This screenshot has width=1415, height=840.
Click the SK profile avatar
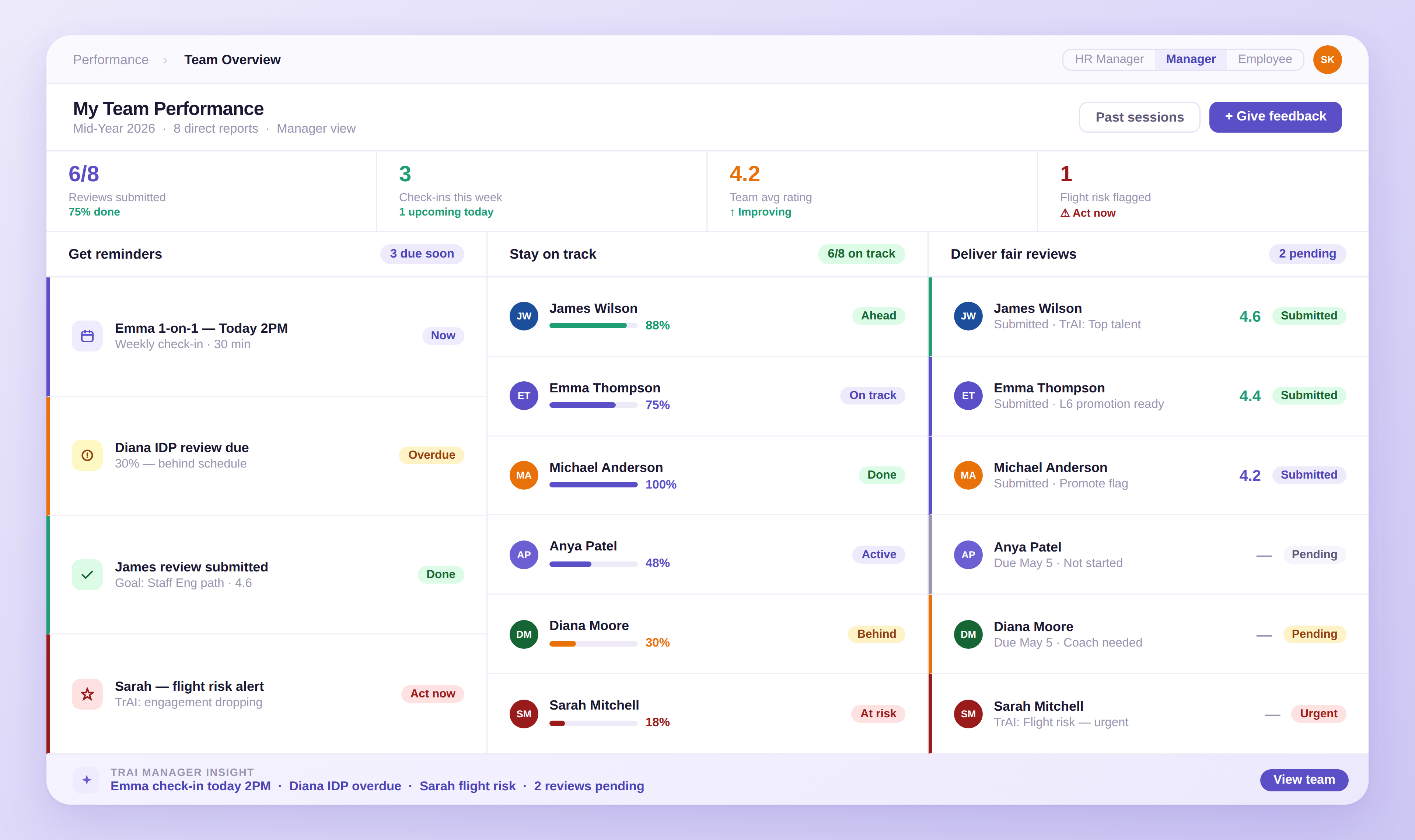pos(1328,59)
